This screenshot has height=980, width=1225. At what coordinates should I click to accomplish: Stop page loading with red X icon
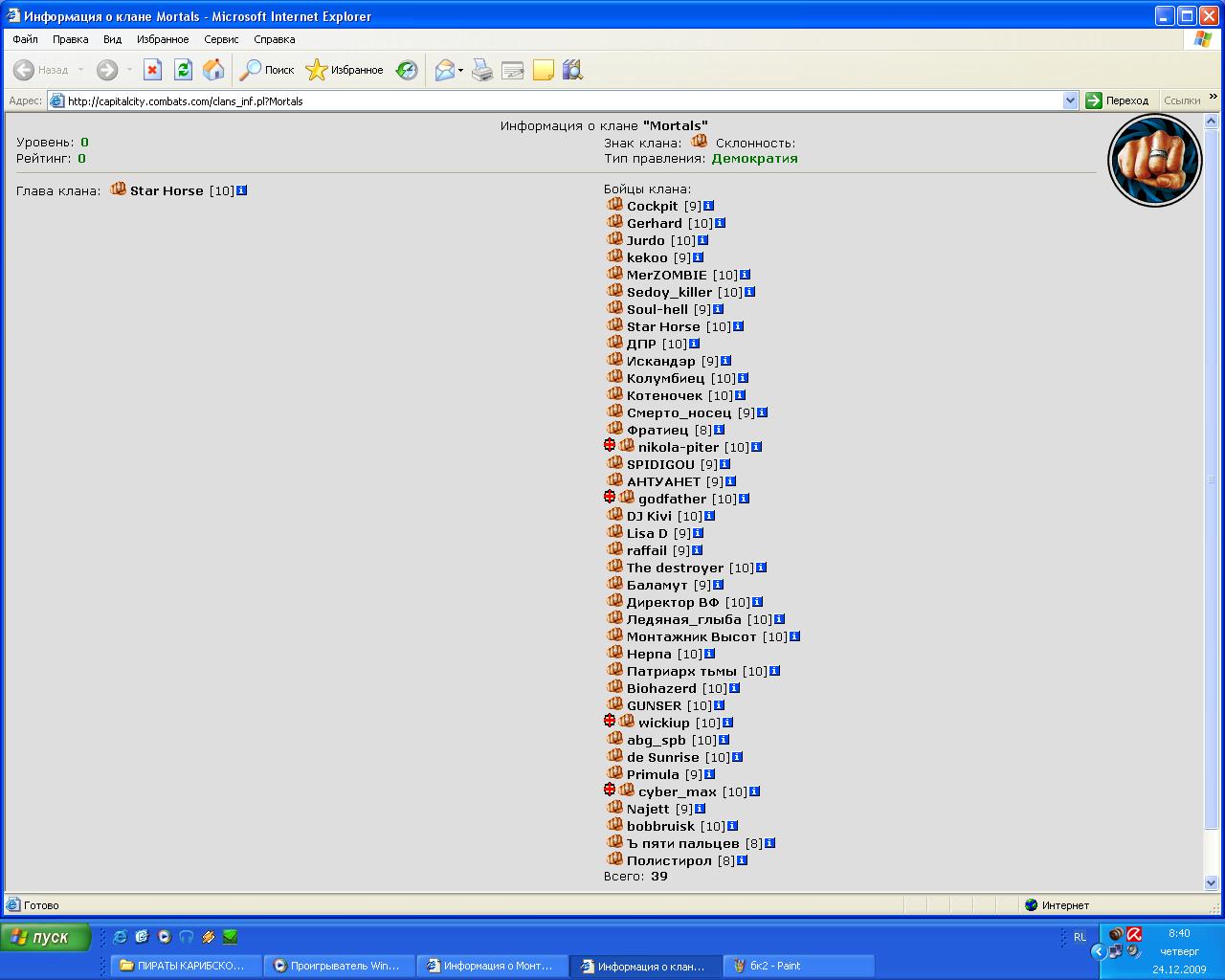tap(152, 70)
